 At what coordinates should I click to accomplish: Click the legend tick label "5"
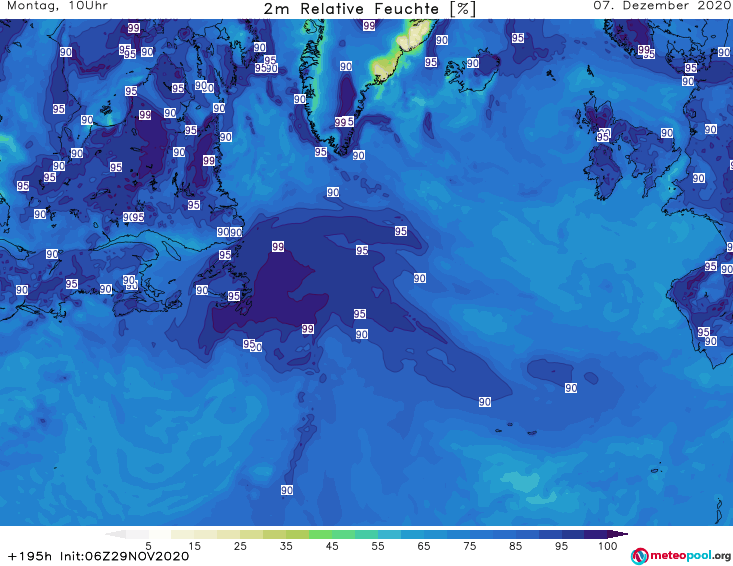pyautogui.click(x=148, y=546)
